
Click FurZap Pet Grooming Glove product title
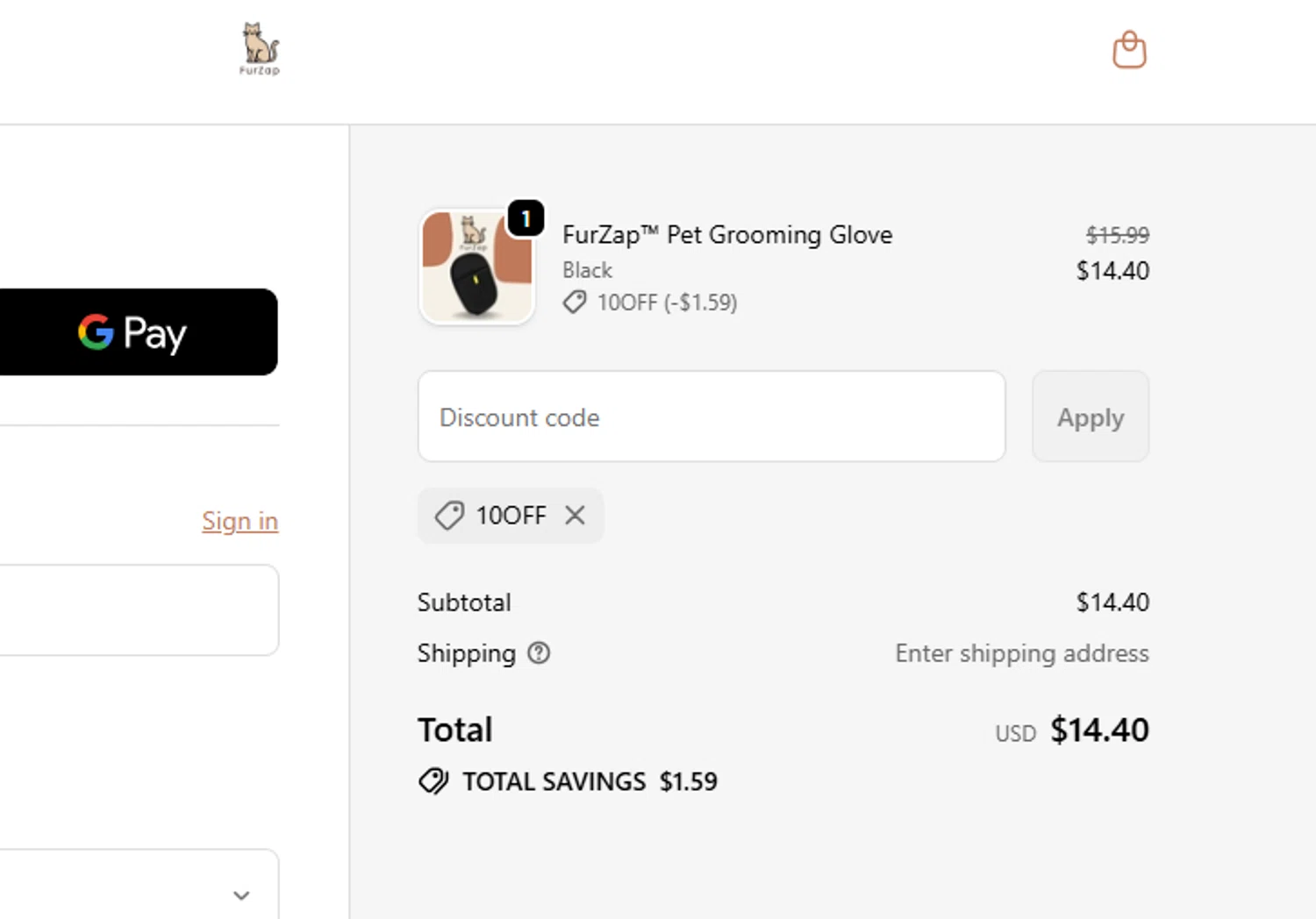726,235
